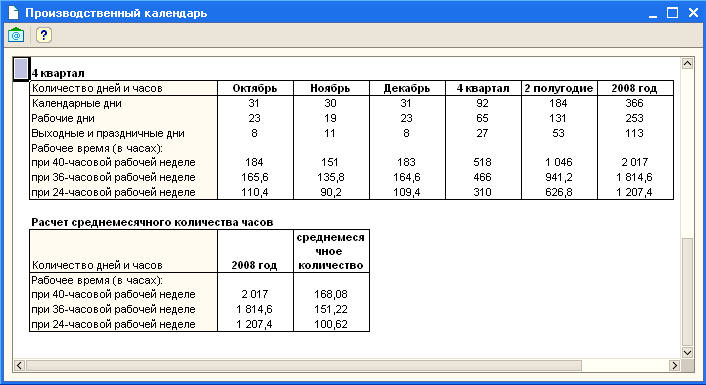Screen dimensions: 706x385
Task: Select 'Выходные и праздничные дни' row label
Action: tap(108, 133)
